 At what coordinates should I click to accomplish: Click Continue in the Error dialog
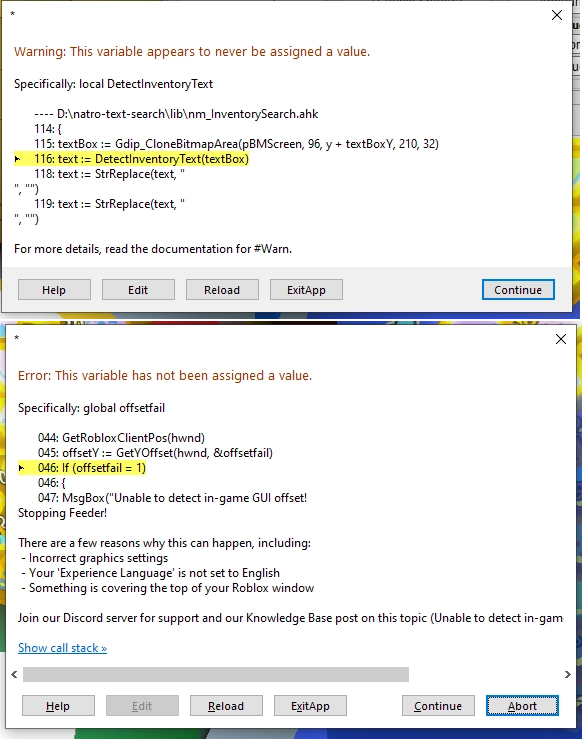point(438,706)
